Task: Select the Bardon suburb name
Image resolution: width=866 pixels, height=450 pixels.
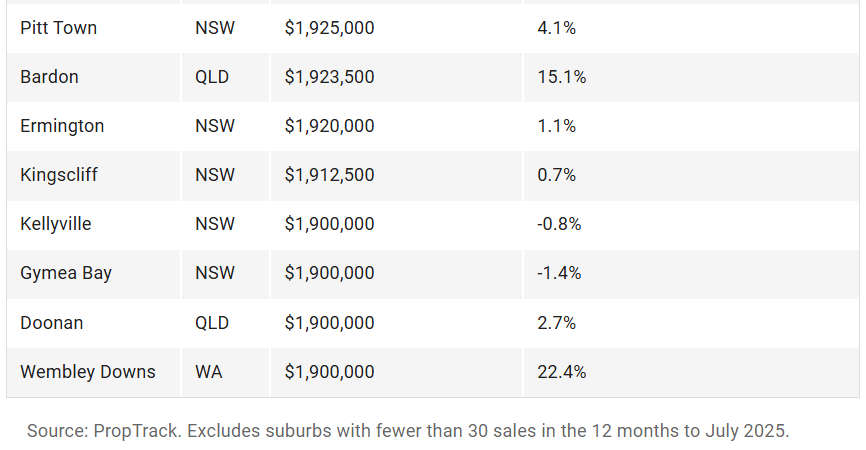Action: click(x=49, y=77)
